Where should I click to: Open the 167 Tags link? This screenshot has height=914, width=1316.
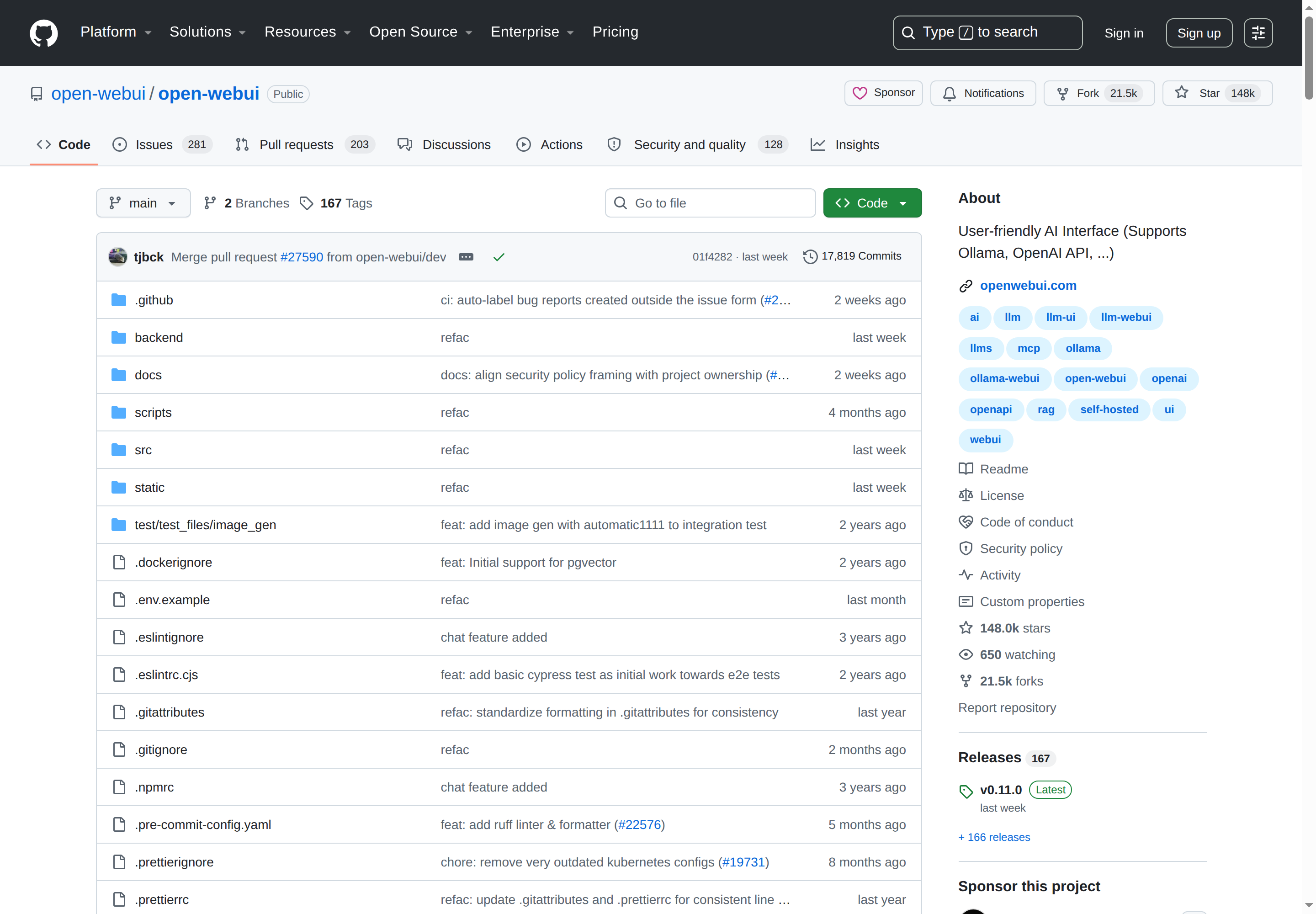click(336, 203)
